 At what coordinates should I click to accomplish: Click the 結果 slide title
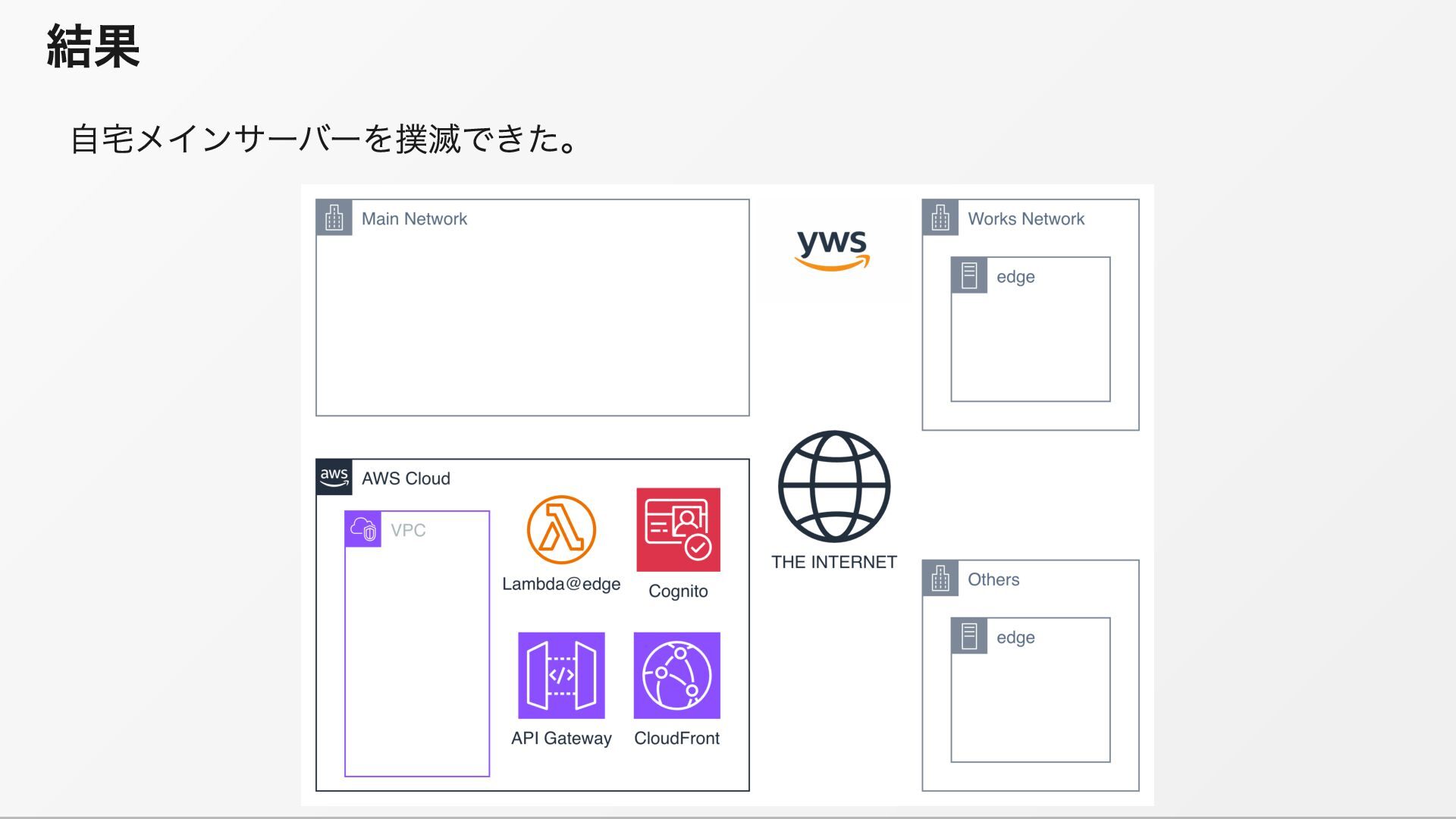[x=93, y=47]
